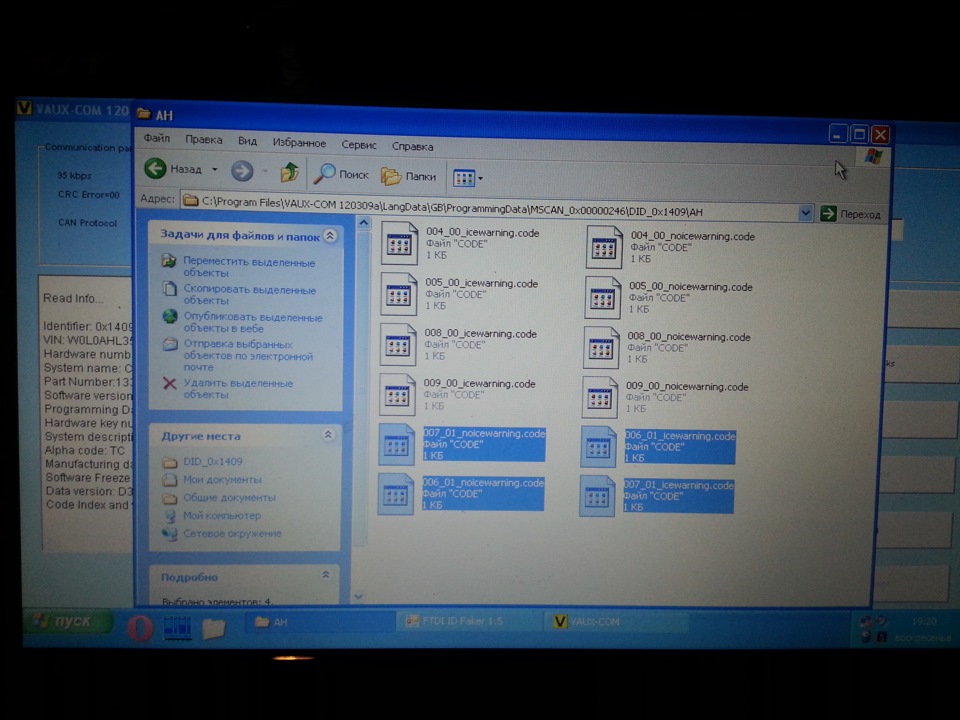Select file icon for 007_01_noicewarning.code
Screen dimensions: 960x720
coord(397,444)
